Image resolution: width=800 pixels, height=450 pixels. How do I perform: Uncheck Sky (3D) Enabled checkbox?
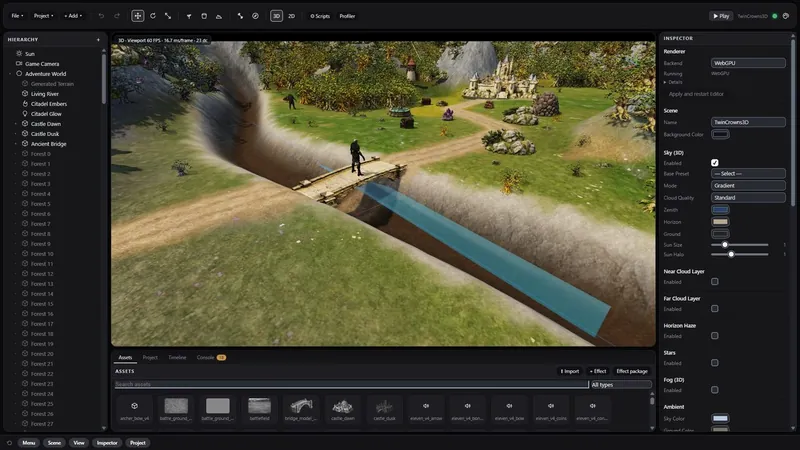[715, 163]
